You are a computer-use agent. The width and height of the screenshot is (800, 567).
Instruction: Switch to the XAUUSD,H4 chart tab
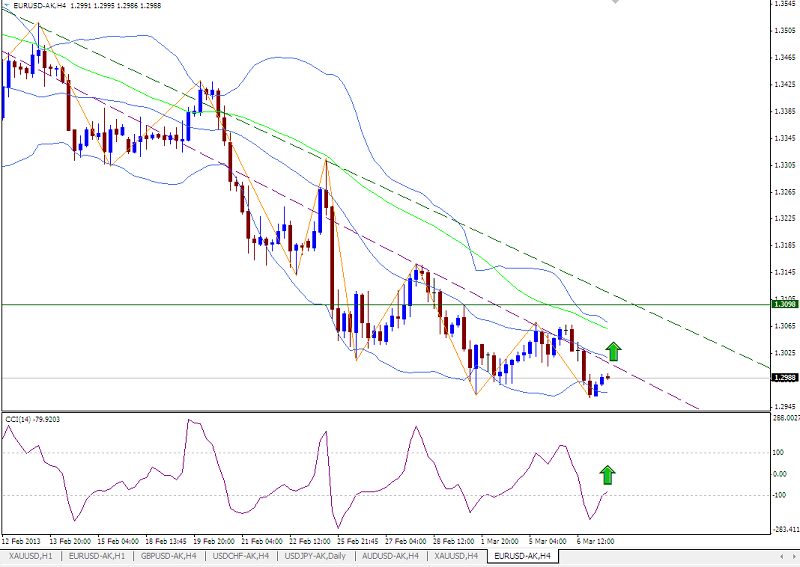pyautogui.click(x=456, y=555)
